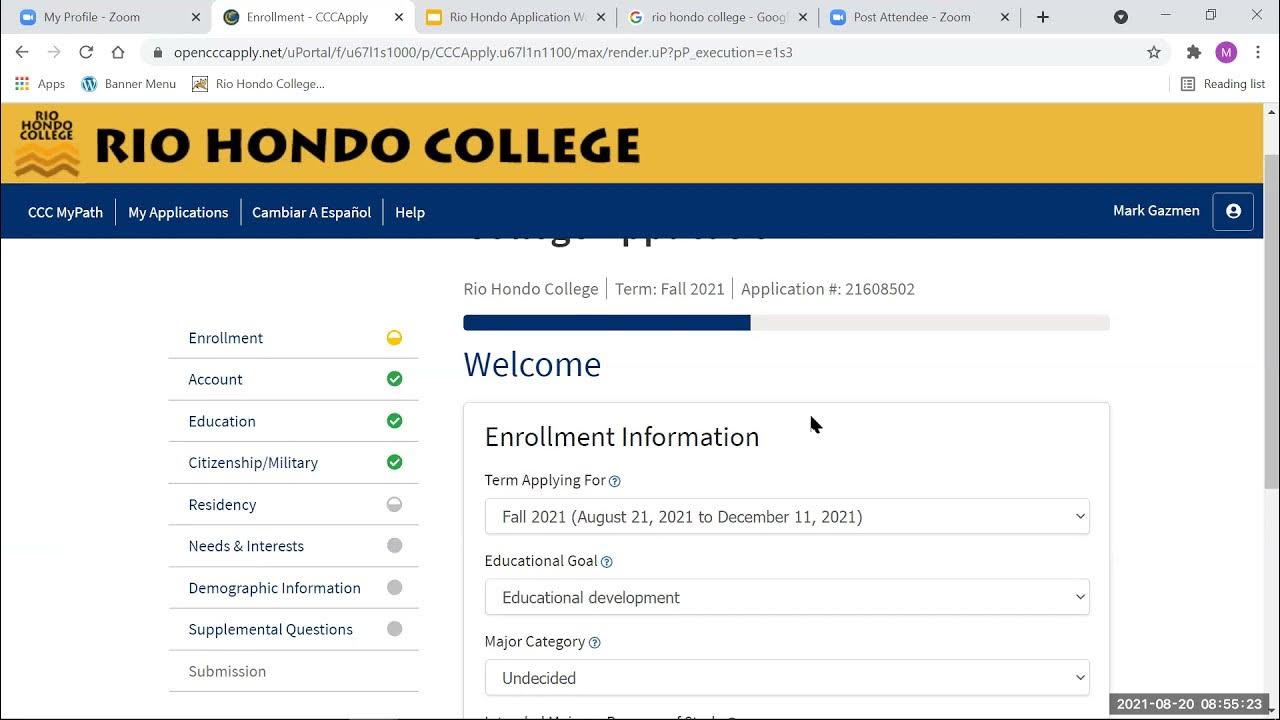
Task: Open the tab search dropdown arrow
Action: pos(1121,17)
